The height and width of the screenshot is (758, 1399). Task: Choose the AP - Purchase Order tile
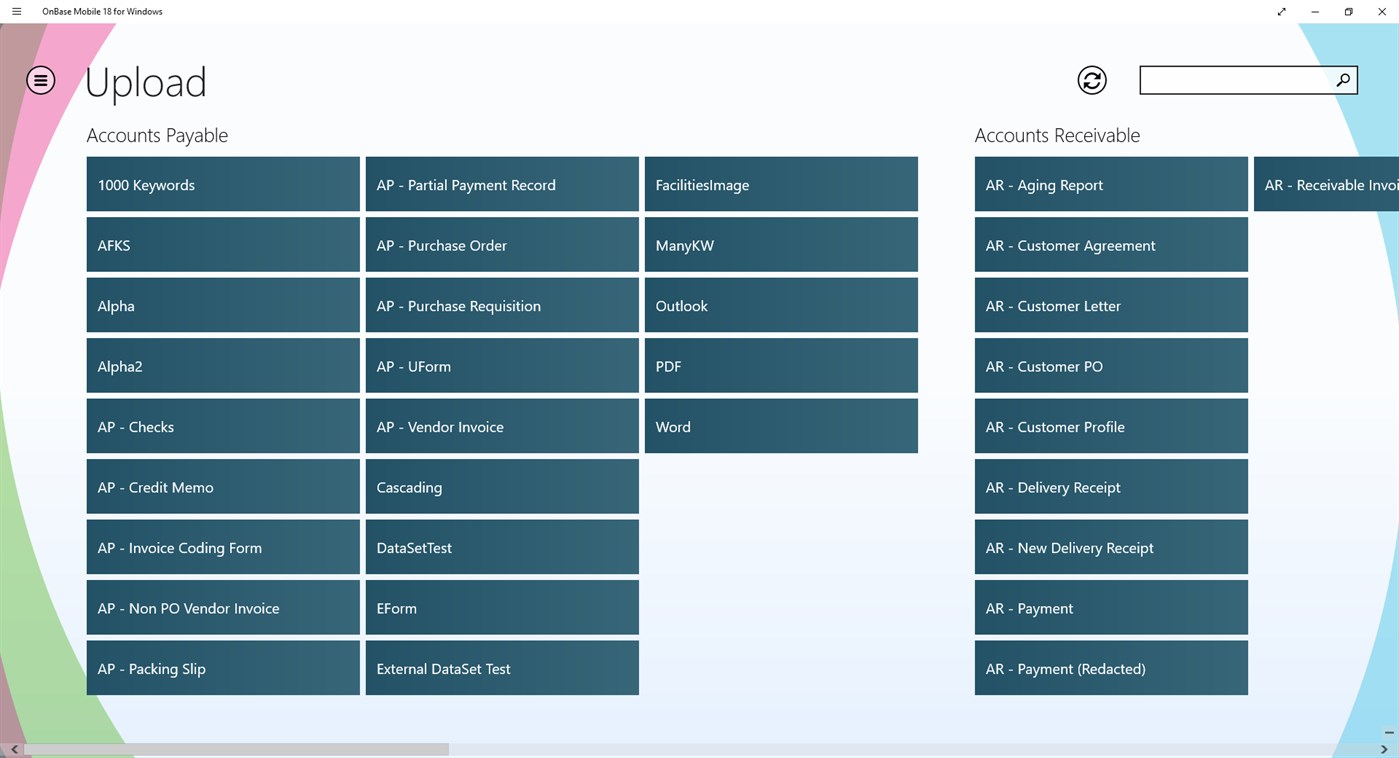coord(501,244)
